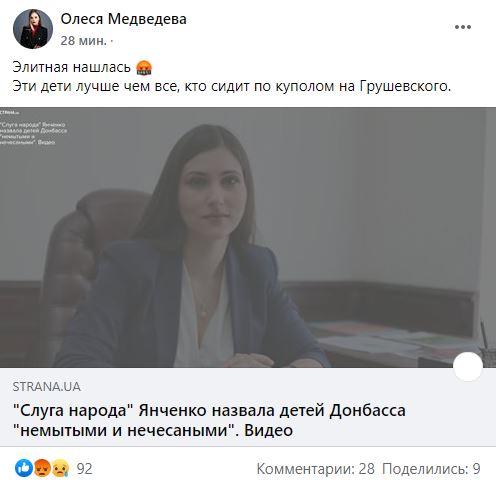Show who reacted via the 92 count

84,469
